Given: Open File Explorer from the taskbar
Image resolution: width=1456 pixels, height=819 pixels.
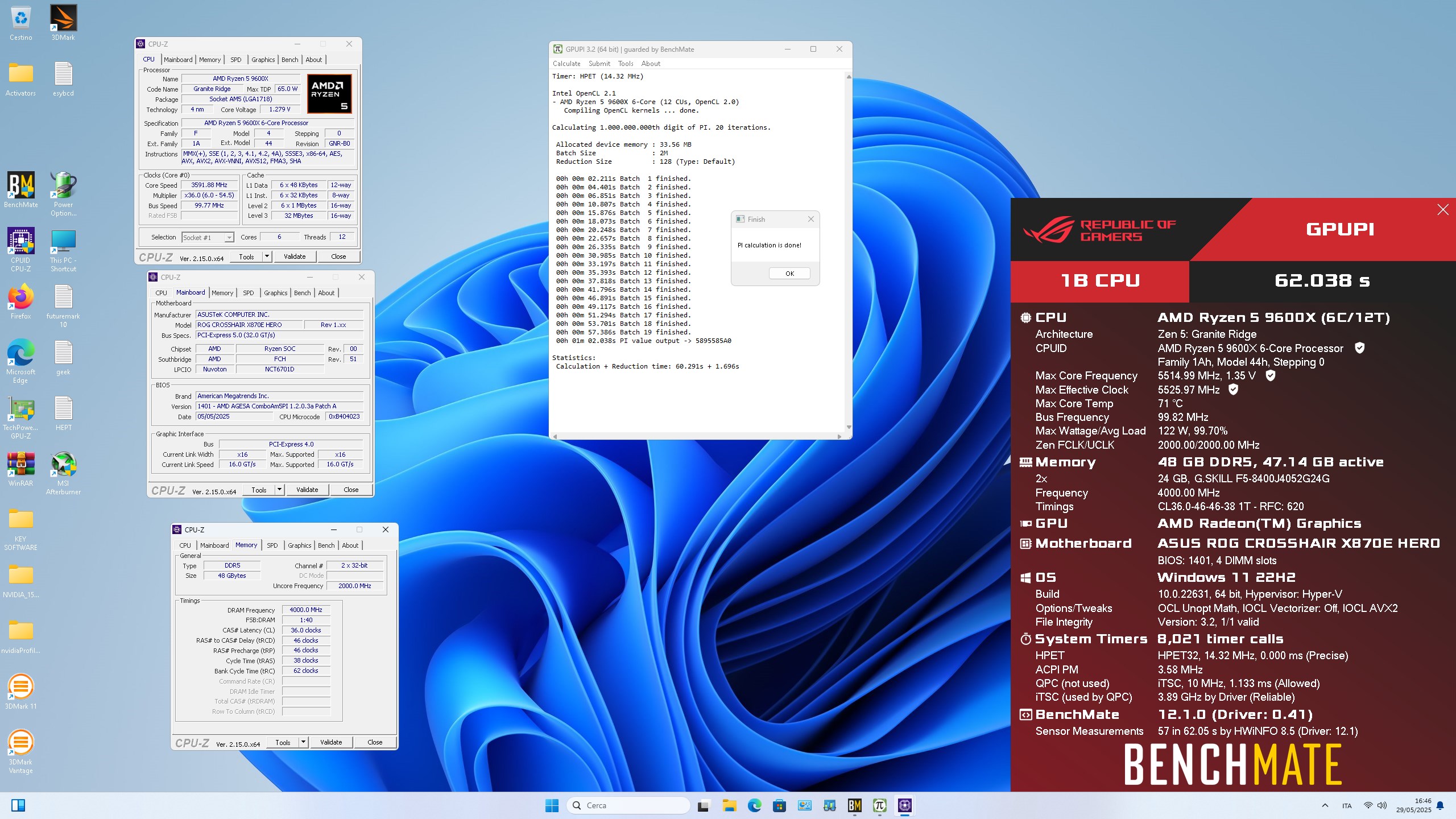Looking at the screenshot, I should 729,805.
